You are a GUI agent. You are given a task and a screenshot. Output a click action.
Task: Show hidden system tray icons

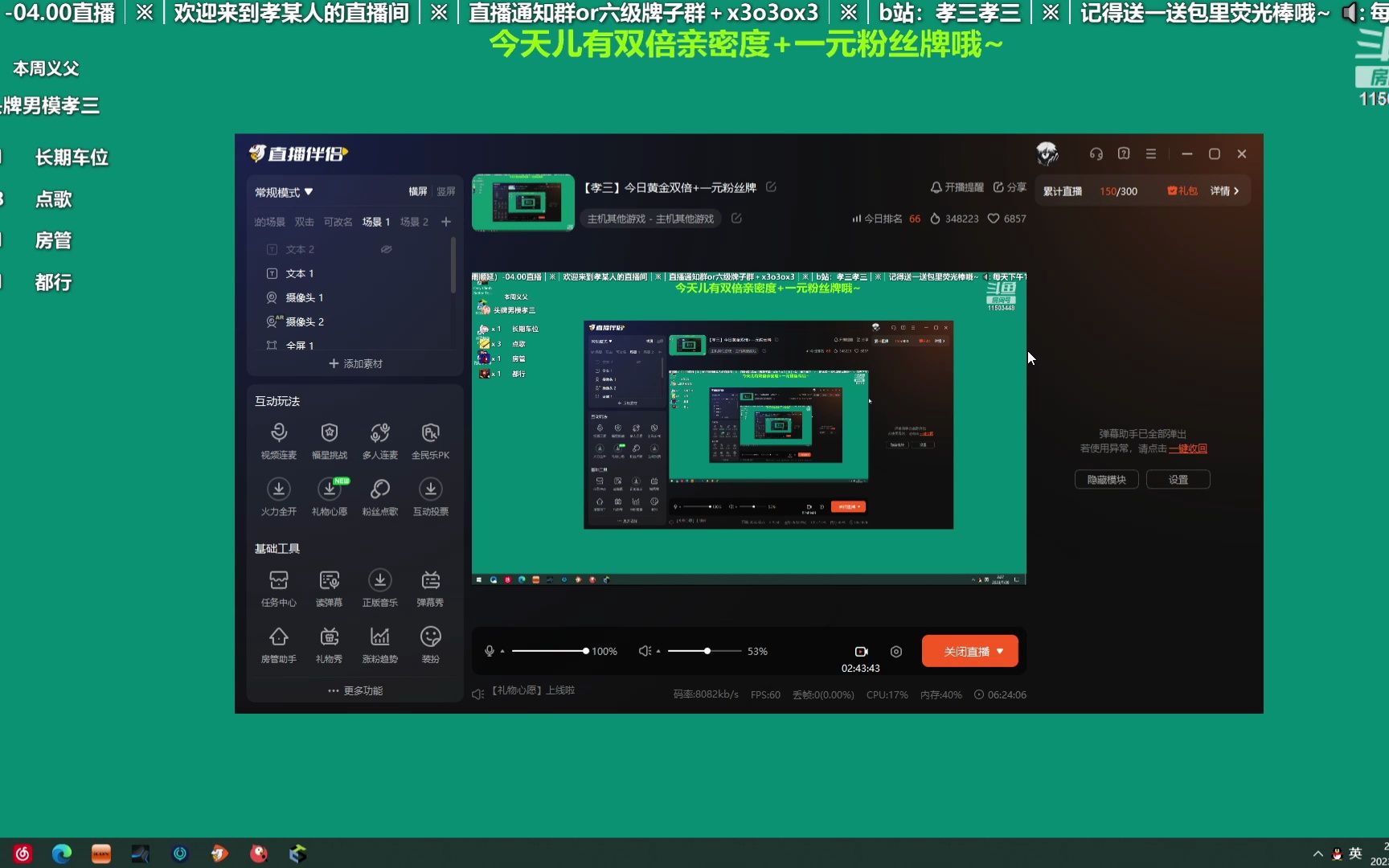[1317, 854]
